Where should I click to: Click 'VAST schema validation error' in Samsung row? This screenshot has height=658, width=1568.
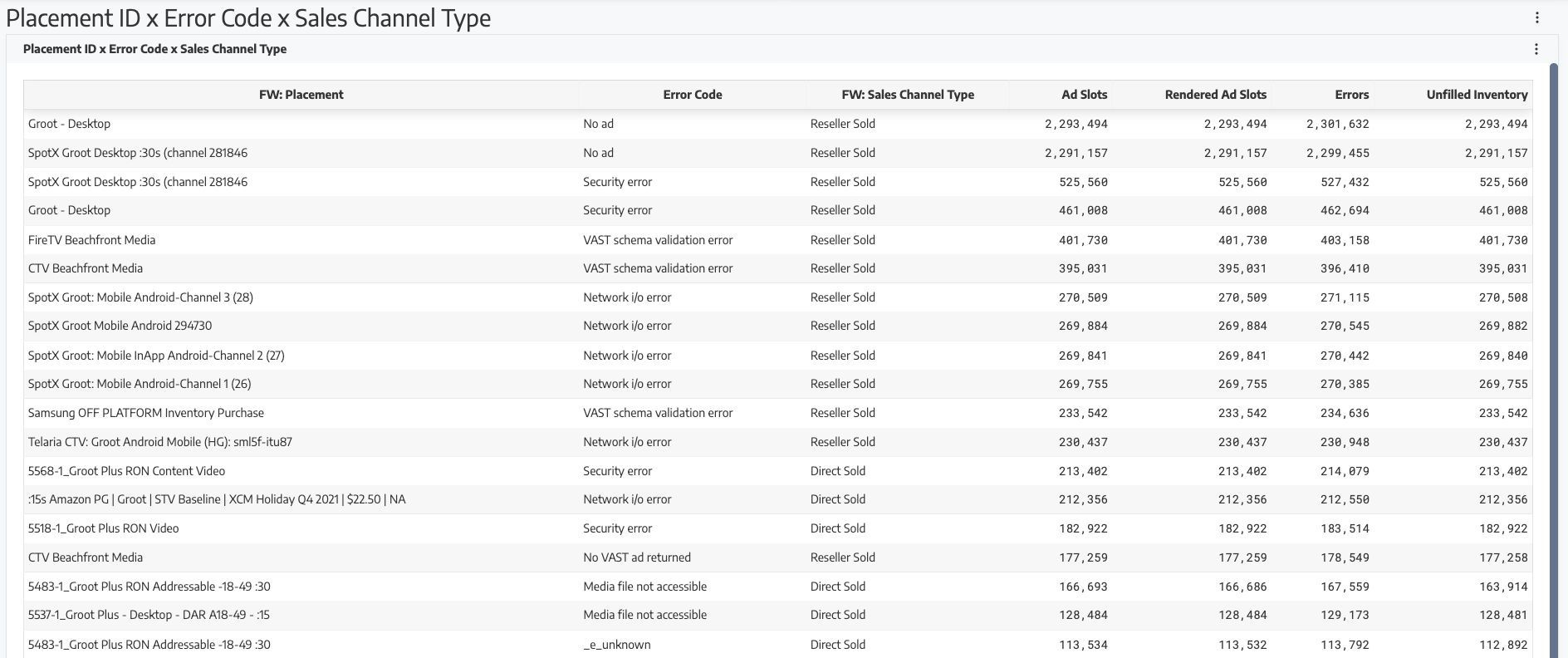(x=658, y=413)
